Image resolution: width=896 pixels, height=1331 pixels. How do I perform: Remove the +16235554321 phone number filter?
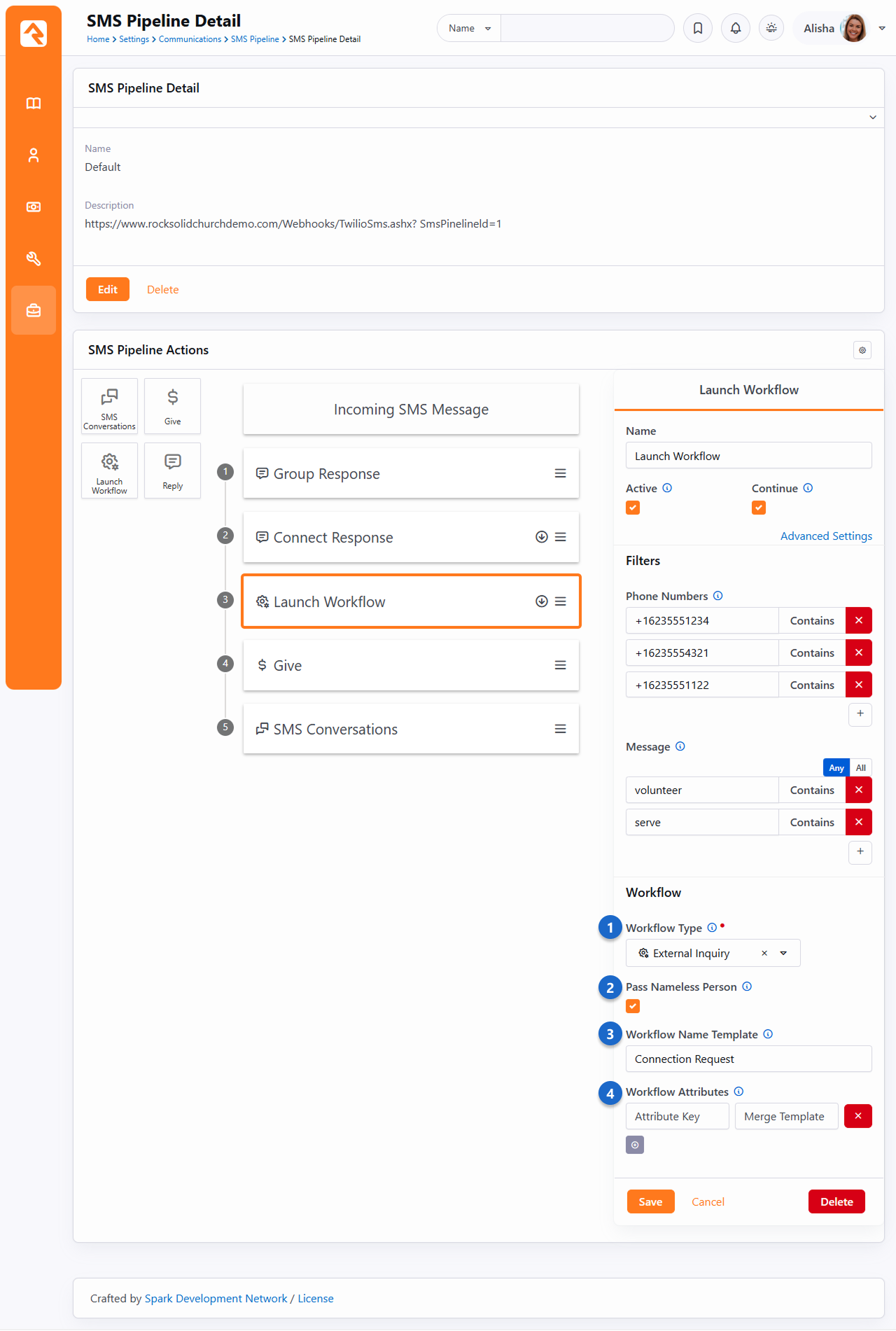click(x=858, y=653)
